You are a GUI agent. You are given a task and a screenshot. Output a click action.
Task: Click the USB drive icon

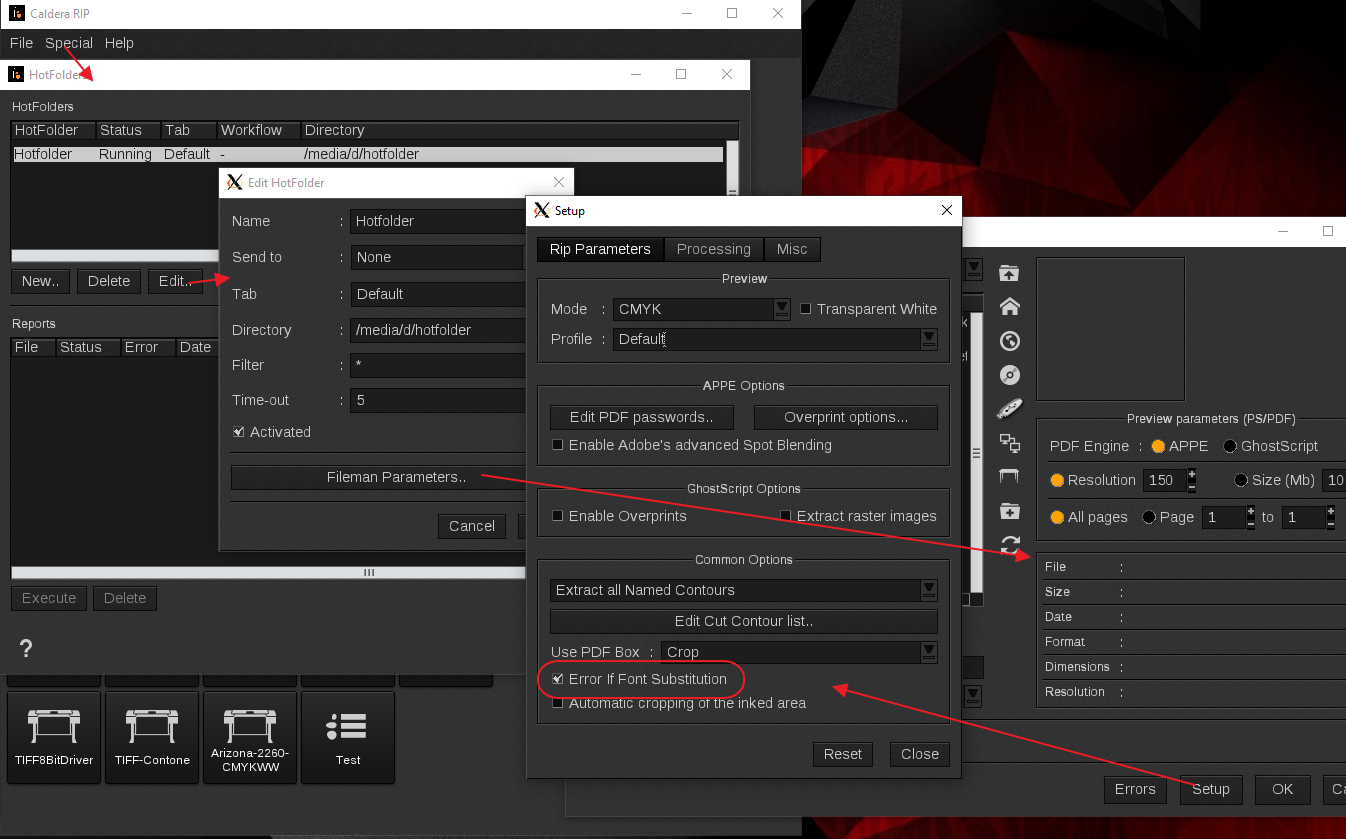[x=1010, y=409]
